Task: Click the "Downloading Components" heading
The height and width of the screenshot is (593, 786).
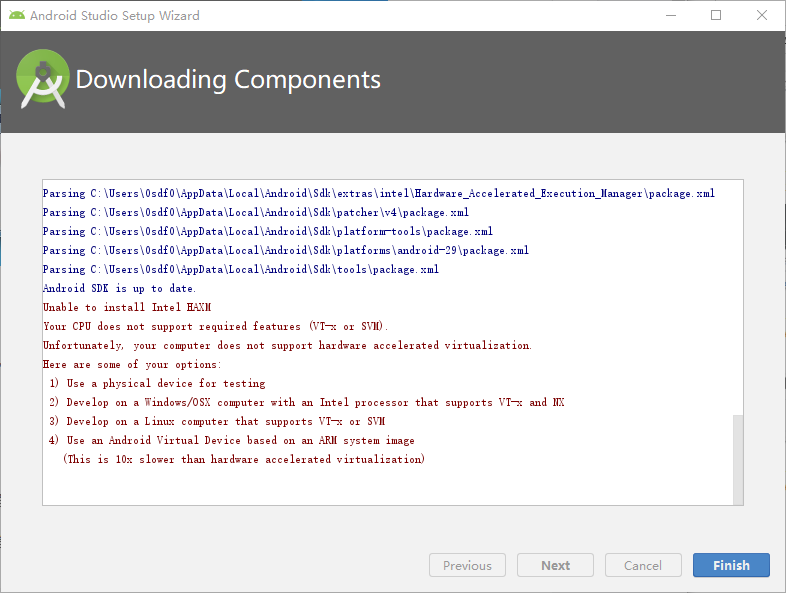Action: click(228, 80)
